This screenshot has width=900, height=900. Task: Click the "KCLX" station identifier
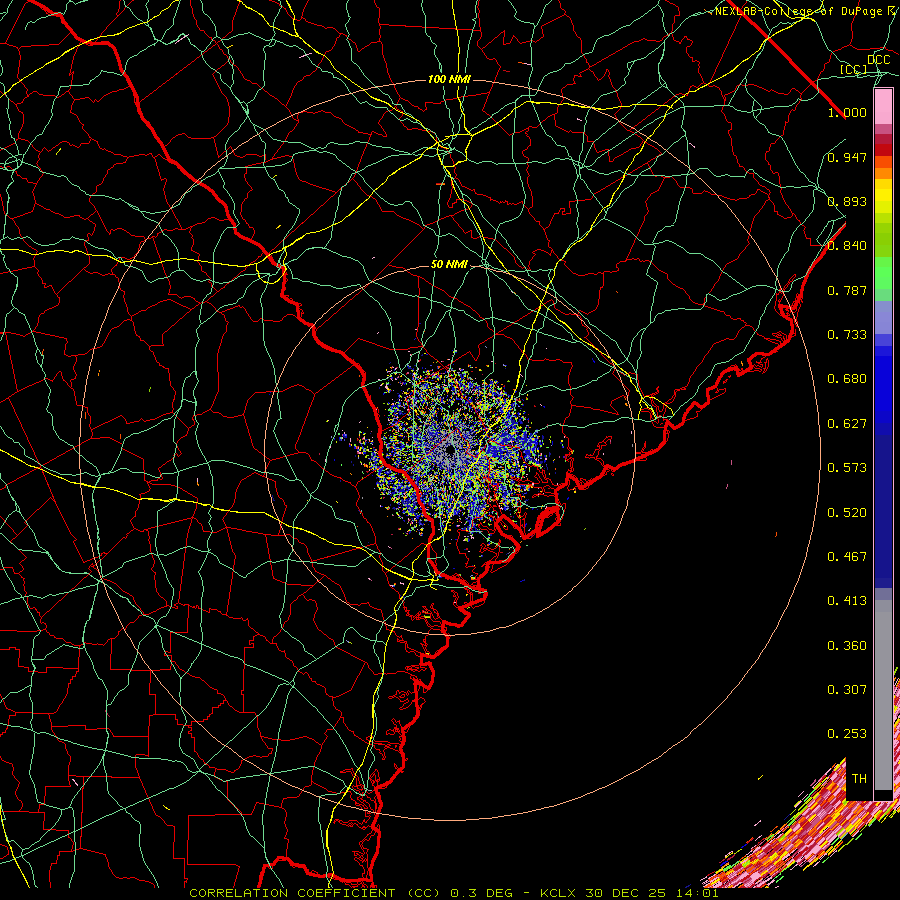tap(557, 893)
